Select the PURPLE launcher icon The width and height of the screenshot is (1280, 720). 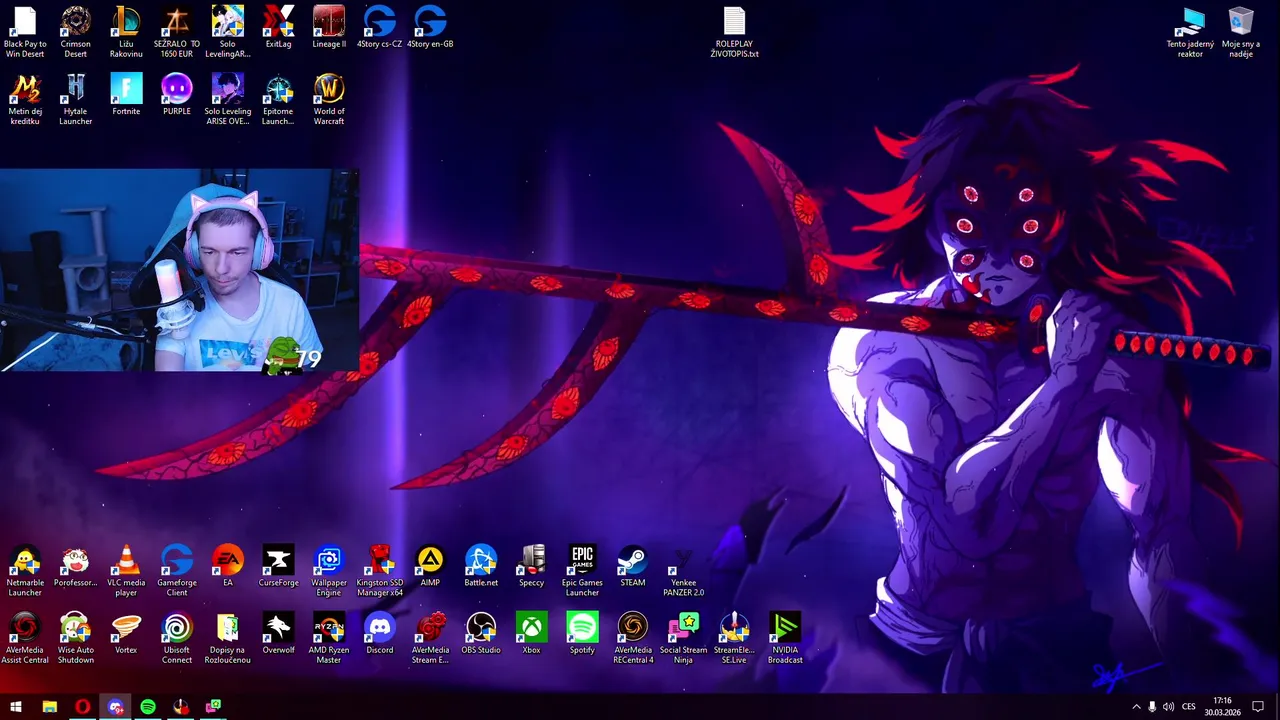tap(176, 94)
